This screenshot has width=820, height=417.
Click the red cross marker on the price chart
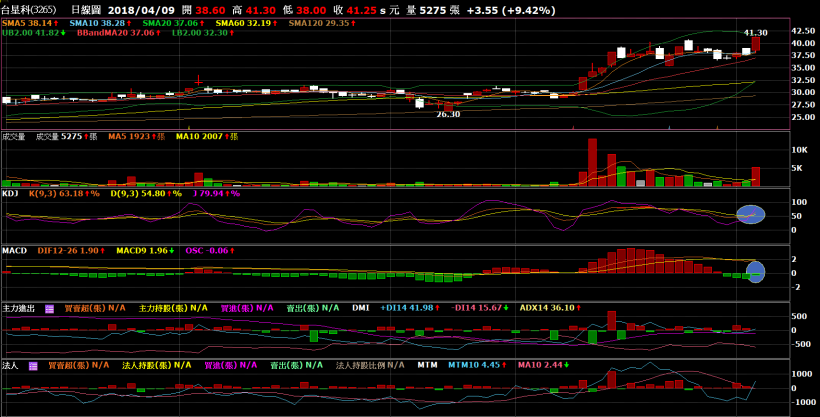(198, 78)
